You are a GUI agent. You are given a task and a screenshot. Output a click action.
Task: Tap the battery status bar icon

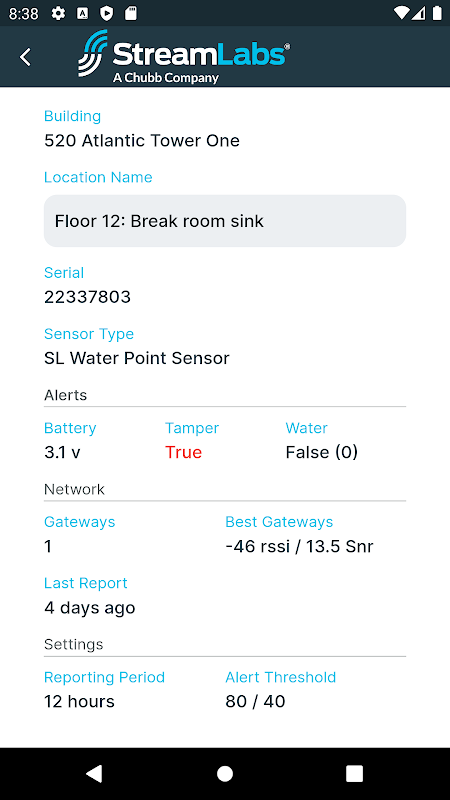pos(437,13)
